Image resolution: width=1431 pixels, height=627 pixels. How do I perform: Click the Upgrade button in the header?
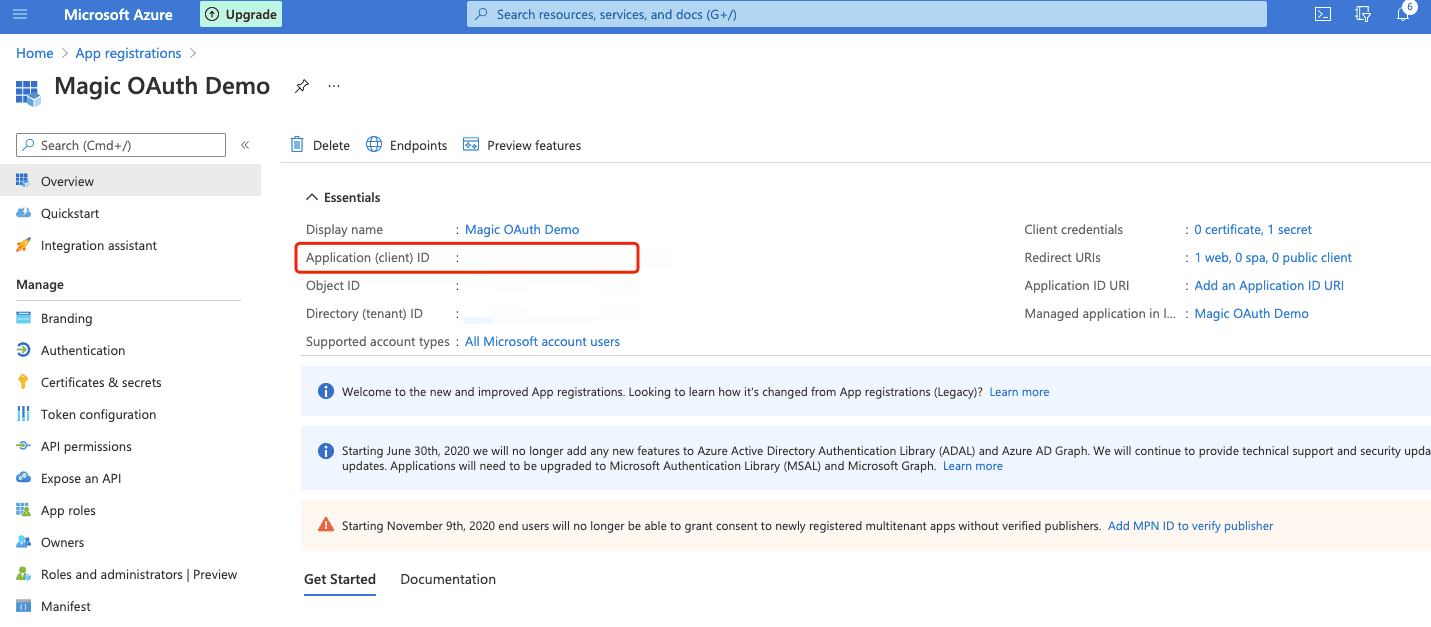[x=241, y=14]
